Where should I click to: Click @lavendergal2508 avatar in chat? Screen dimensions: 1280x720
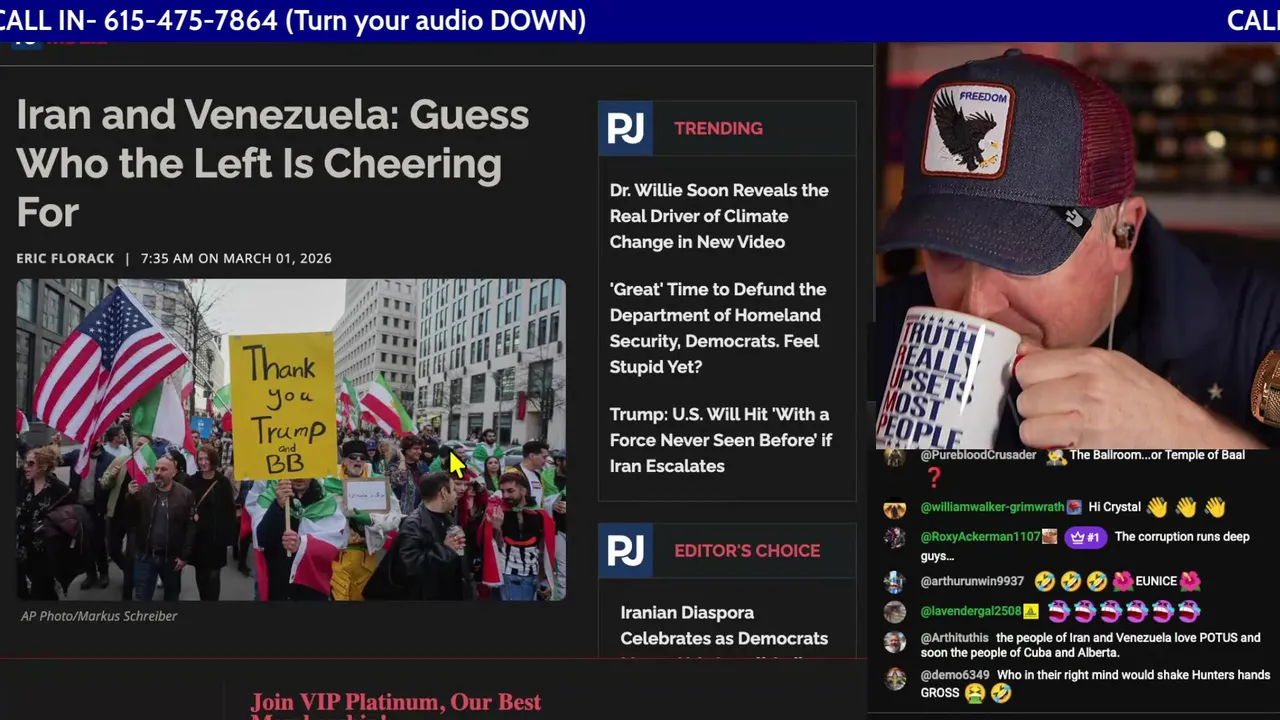895,612
